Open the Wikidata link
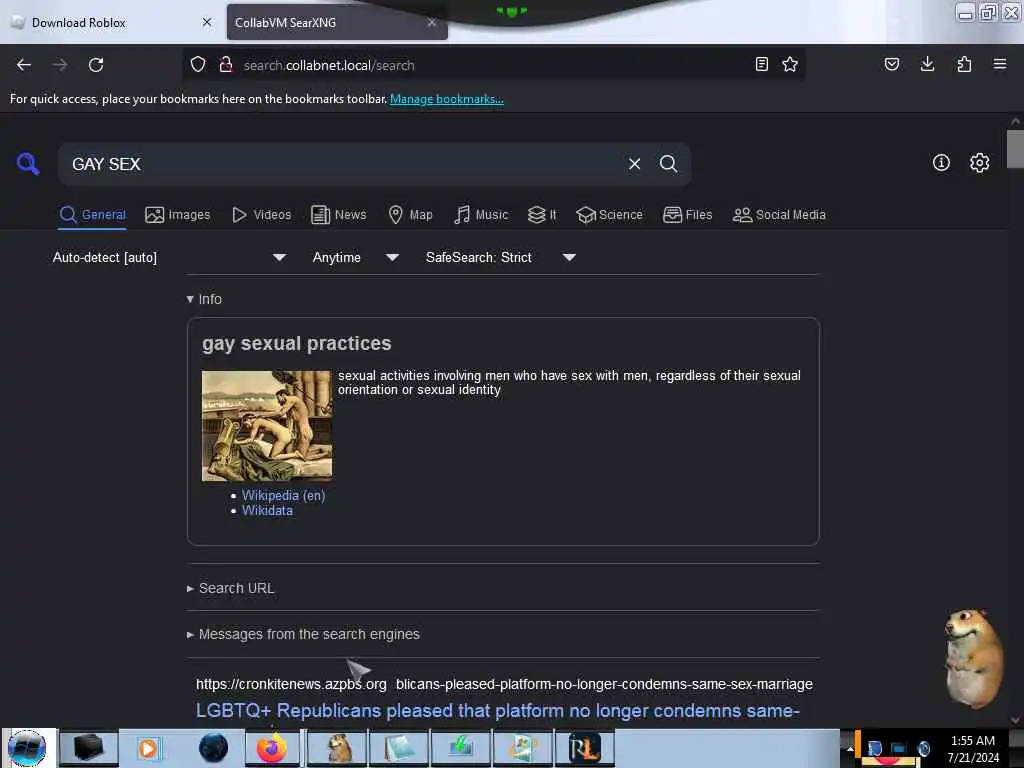Screen dimensions: 1024x768 (x=267, y=511)
